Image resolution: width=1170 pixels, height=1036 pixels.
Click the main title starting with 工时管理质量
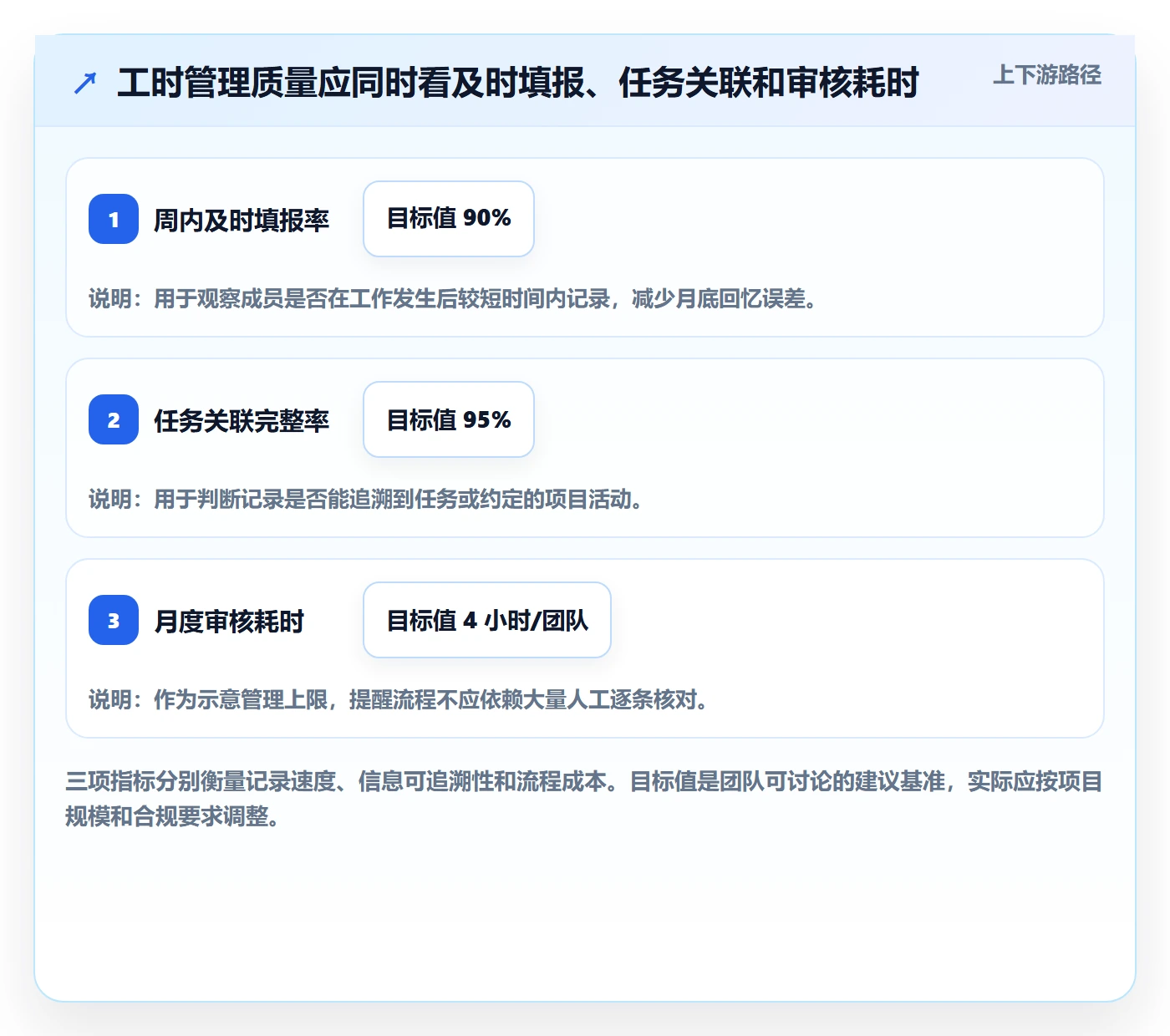click(x=518, y=83)
